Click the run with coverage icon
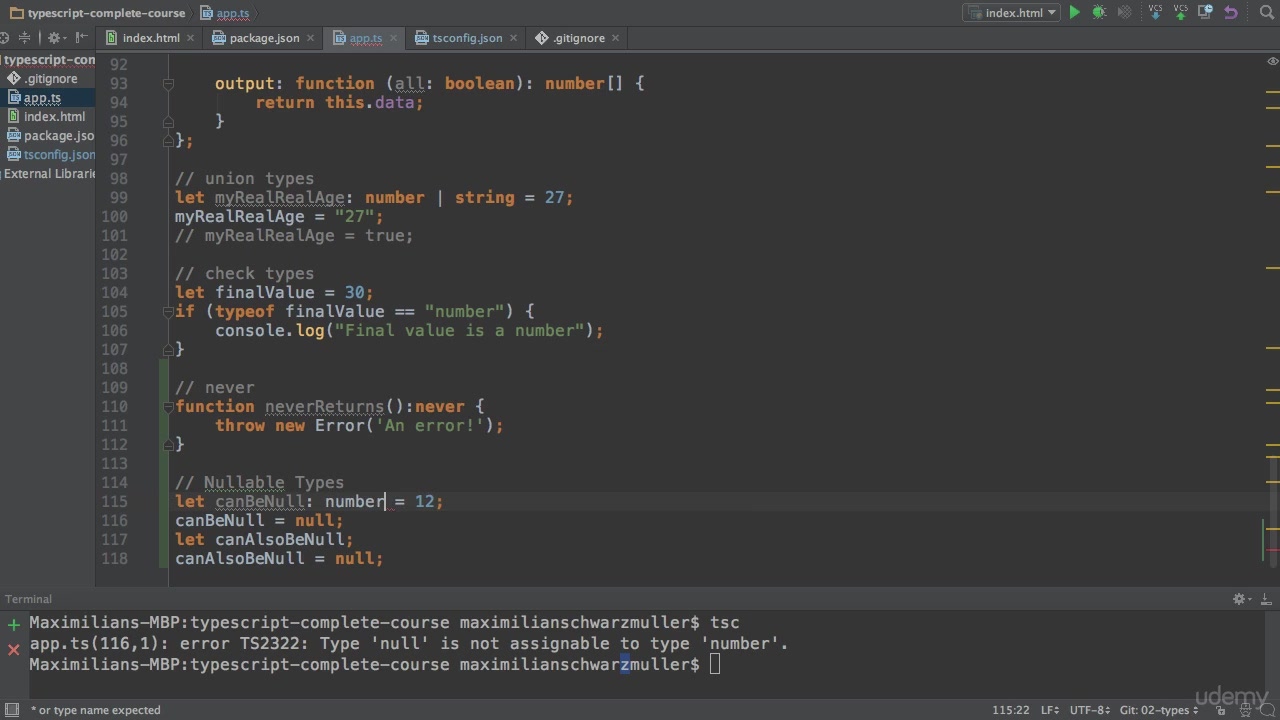 pyautogui.click(x=1125, y=13)
